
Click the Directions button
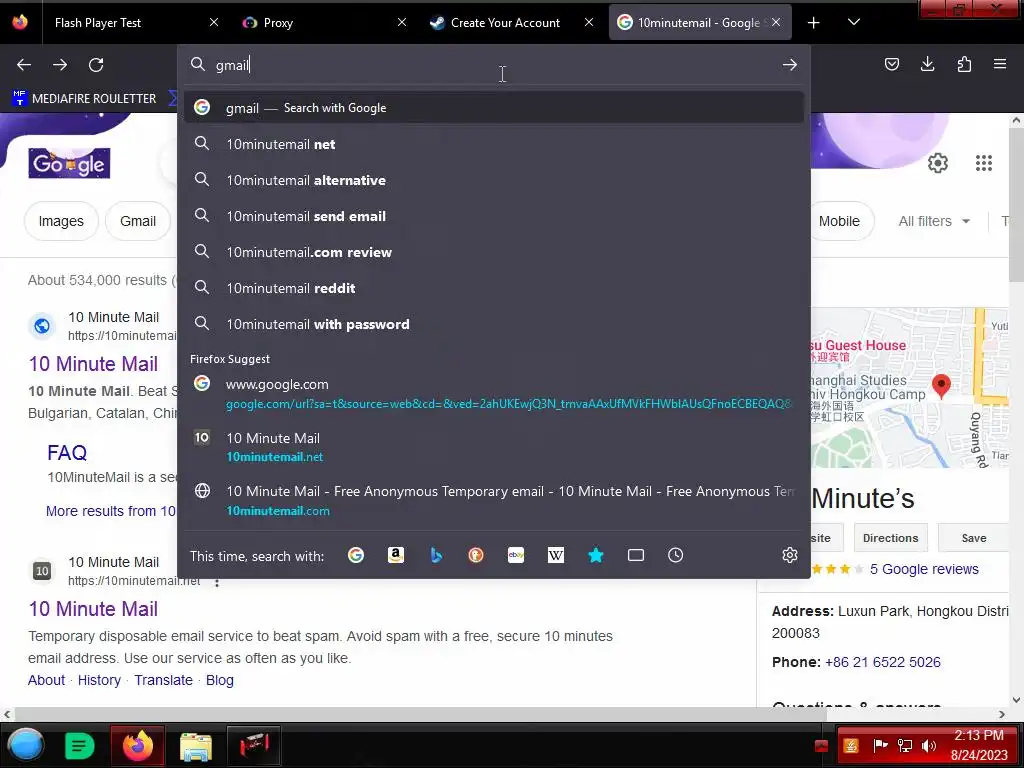point(890,538)
